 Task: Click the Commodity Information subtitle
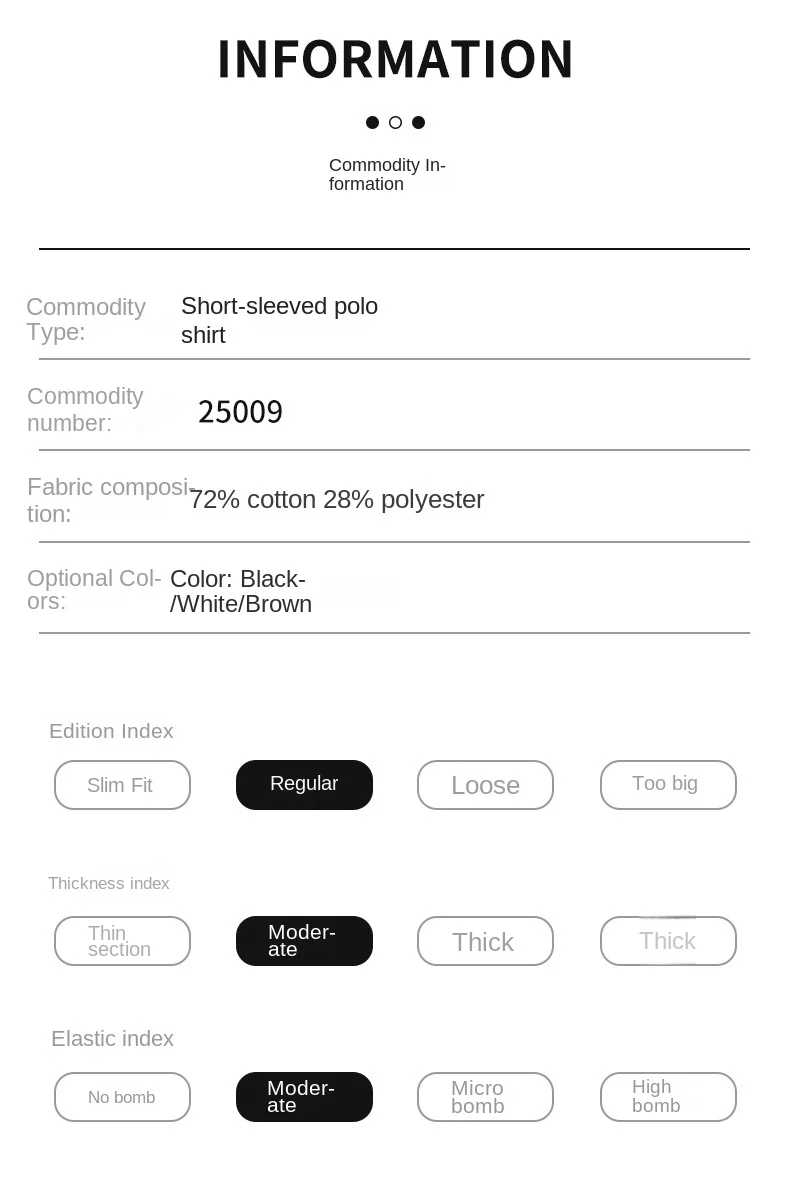coord(387,174)
